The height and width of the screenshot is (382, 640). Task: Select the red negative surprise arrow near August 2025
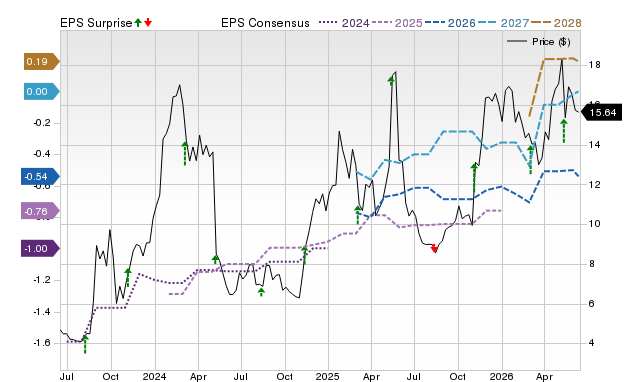point(434,248)
